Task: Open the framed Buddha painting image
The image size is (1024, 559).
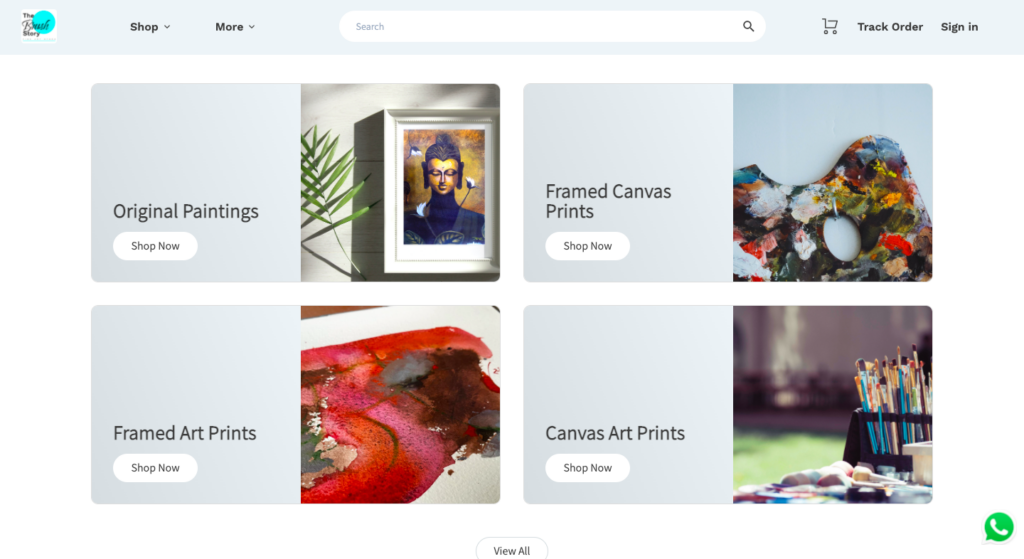Action: [x=400, y=183]
